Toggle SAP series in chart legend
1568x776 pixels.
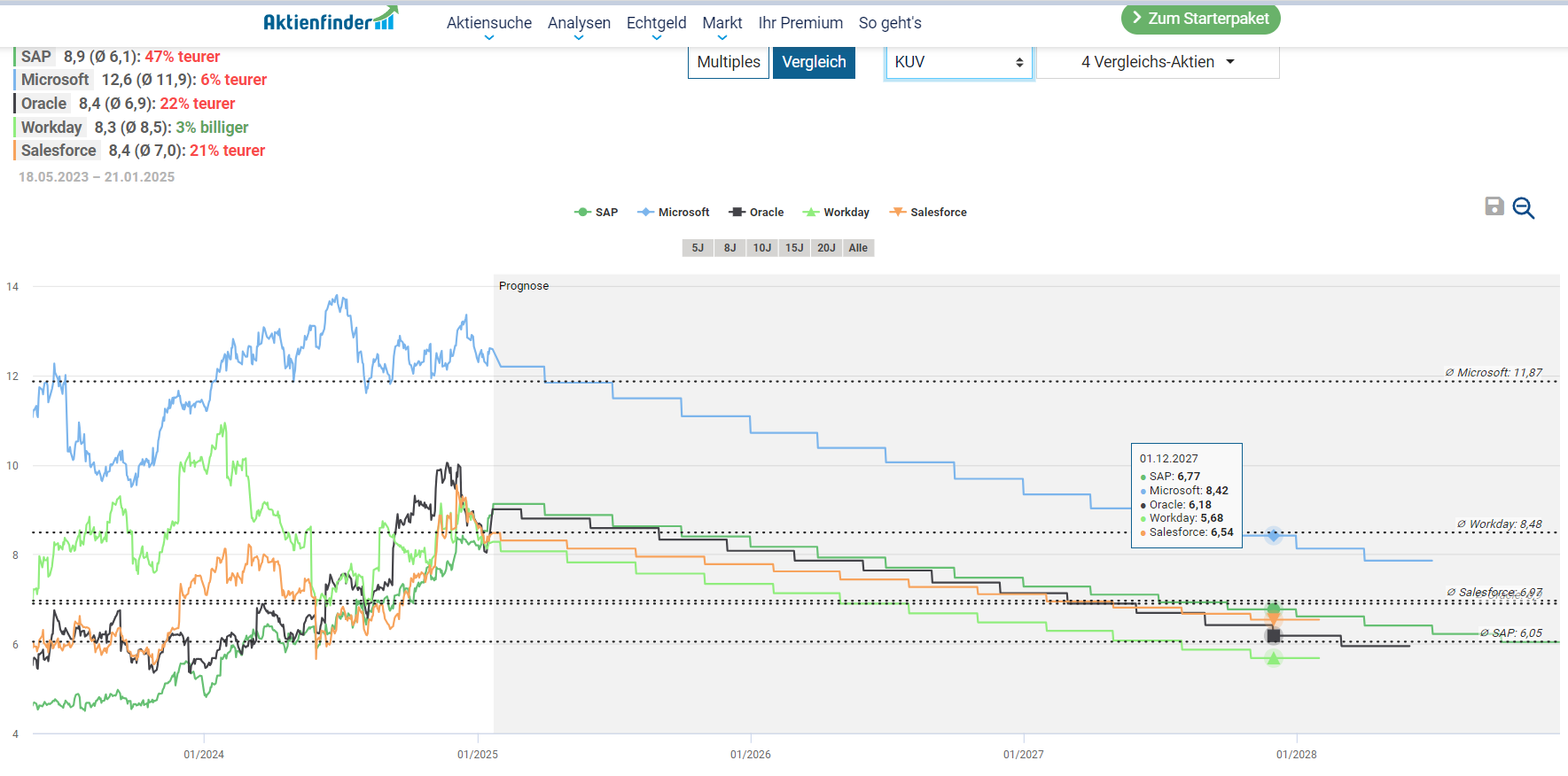[x=596, y=213]
